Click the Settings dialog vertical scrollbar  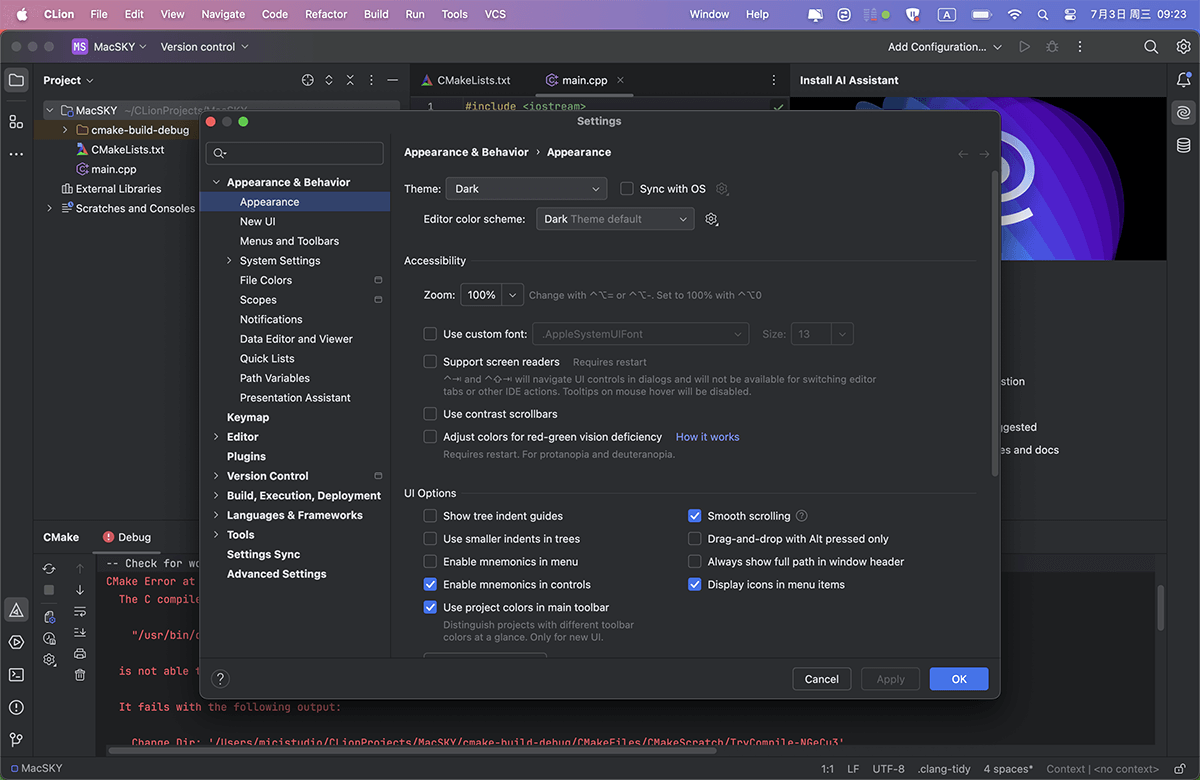click(x=994, y=323)
